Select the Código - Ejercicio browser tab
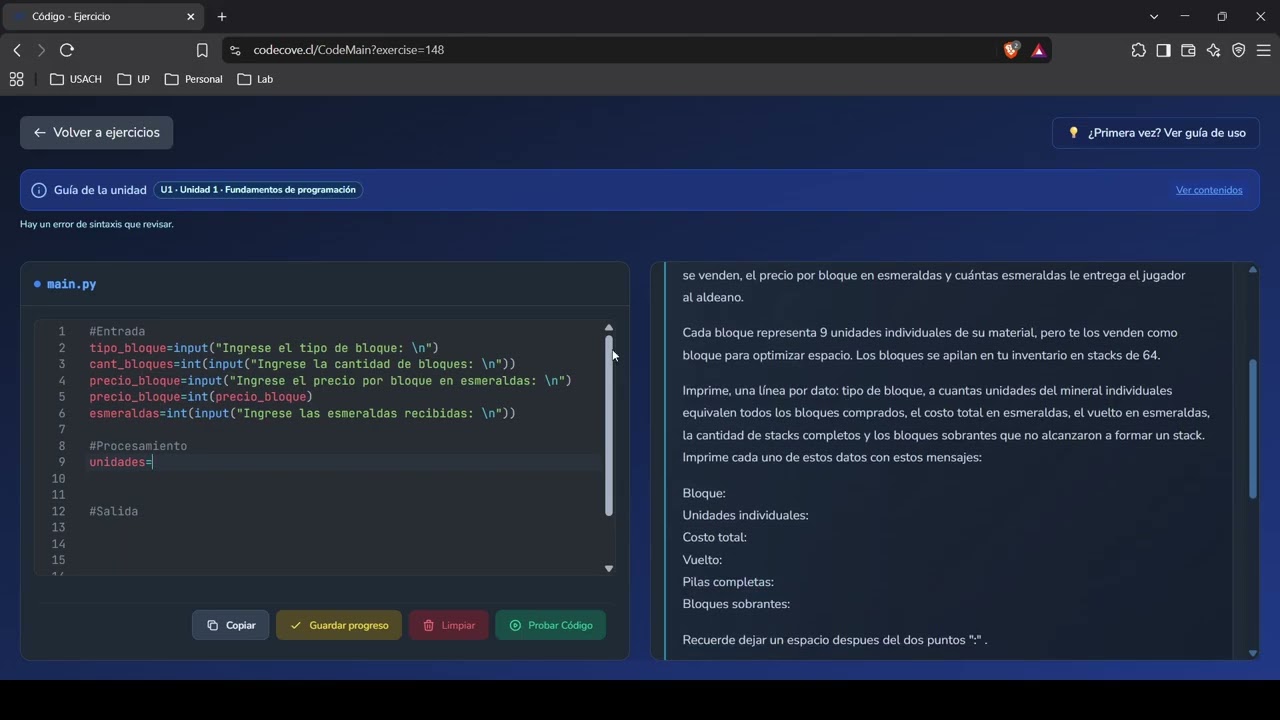The image size is (1280, 720). pyautogui.click(x=104, y=17)
